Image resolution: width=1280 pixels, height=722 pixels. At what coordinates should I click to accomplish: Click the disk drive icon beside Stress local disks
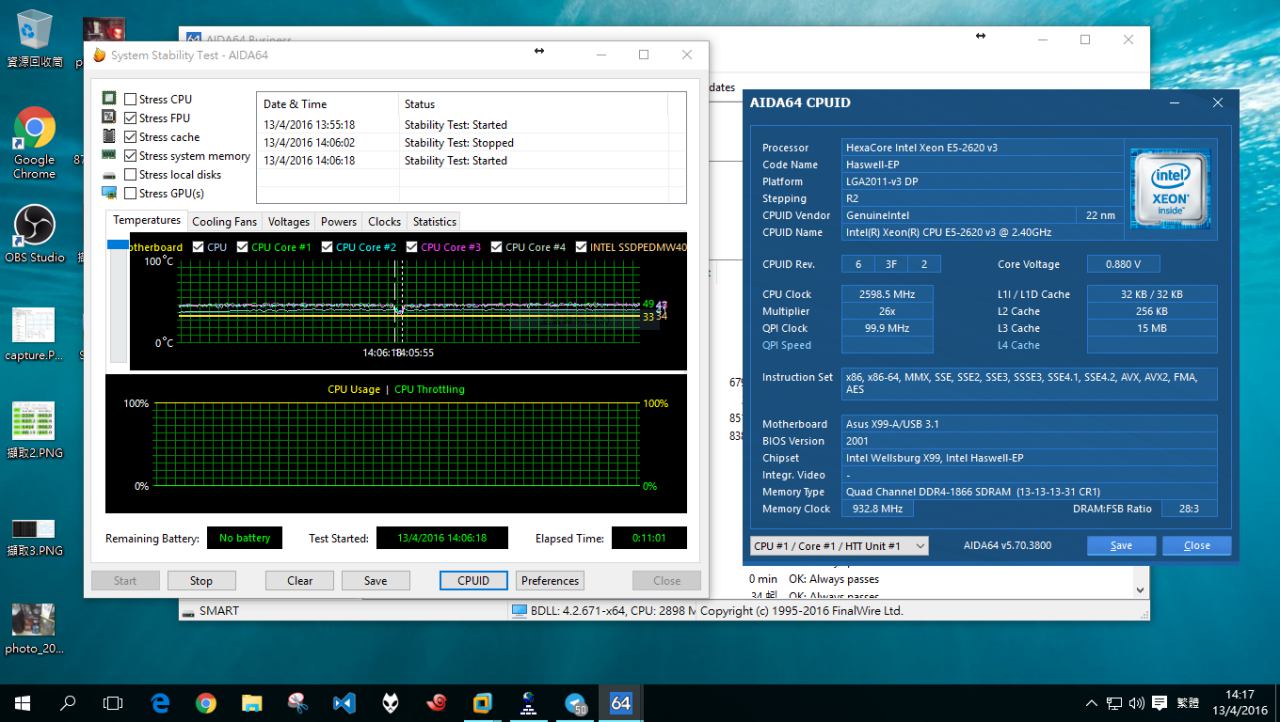pos(109,175)
